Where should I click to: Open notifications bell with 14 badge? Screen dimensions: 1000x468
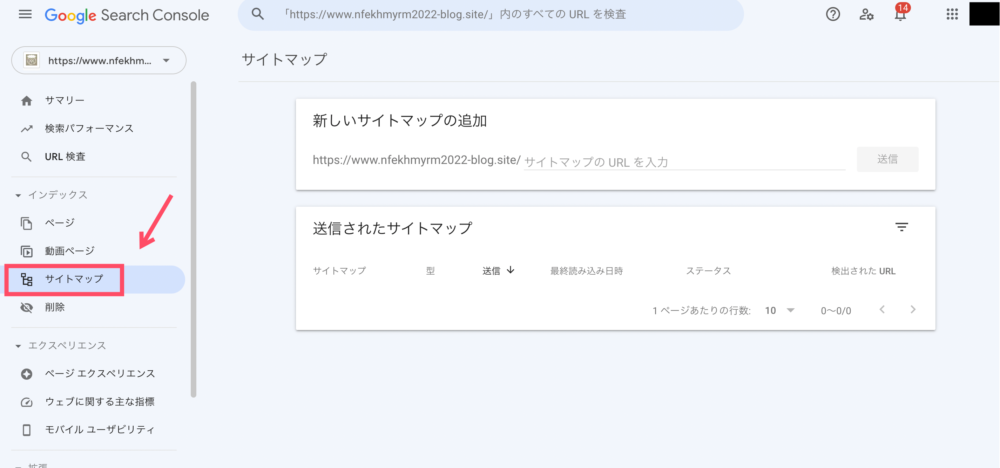(901, 13)
